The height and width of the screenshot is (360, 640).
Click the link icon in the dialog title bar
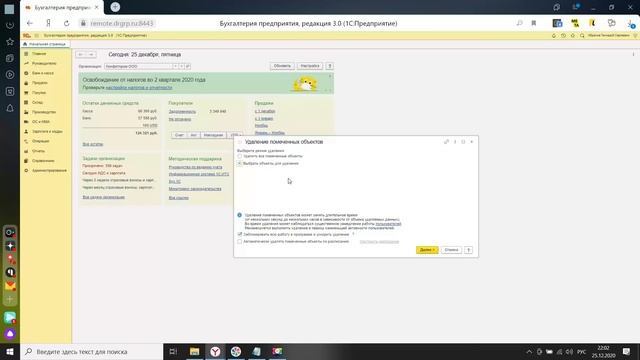(x=446, y=142)
